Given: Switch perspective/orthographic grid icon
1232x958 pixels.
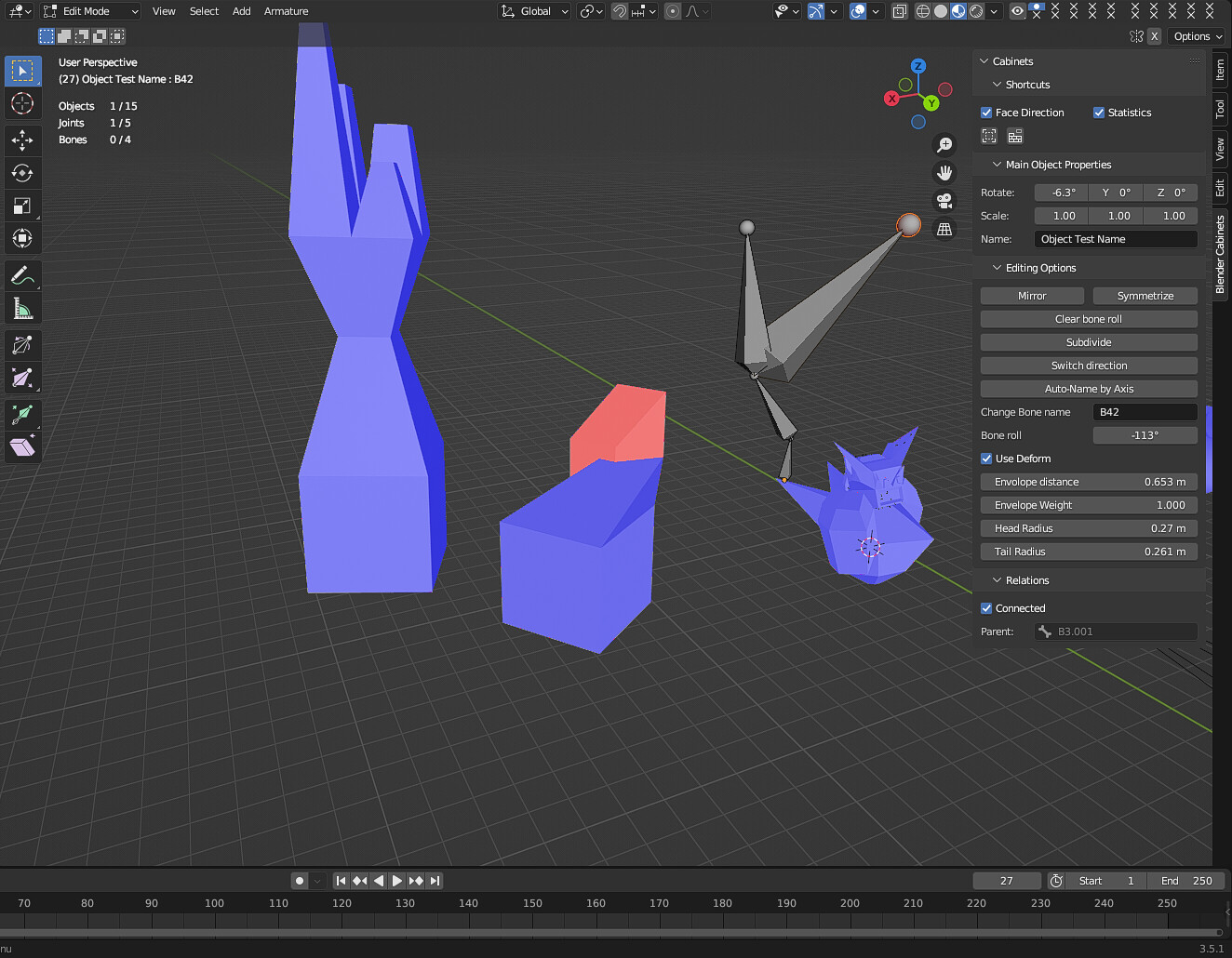Looking at the screenshot, I should click(x=944, y=229).
